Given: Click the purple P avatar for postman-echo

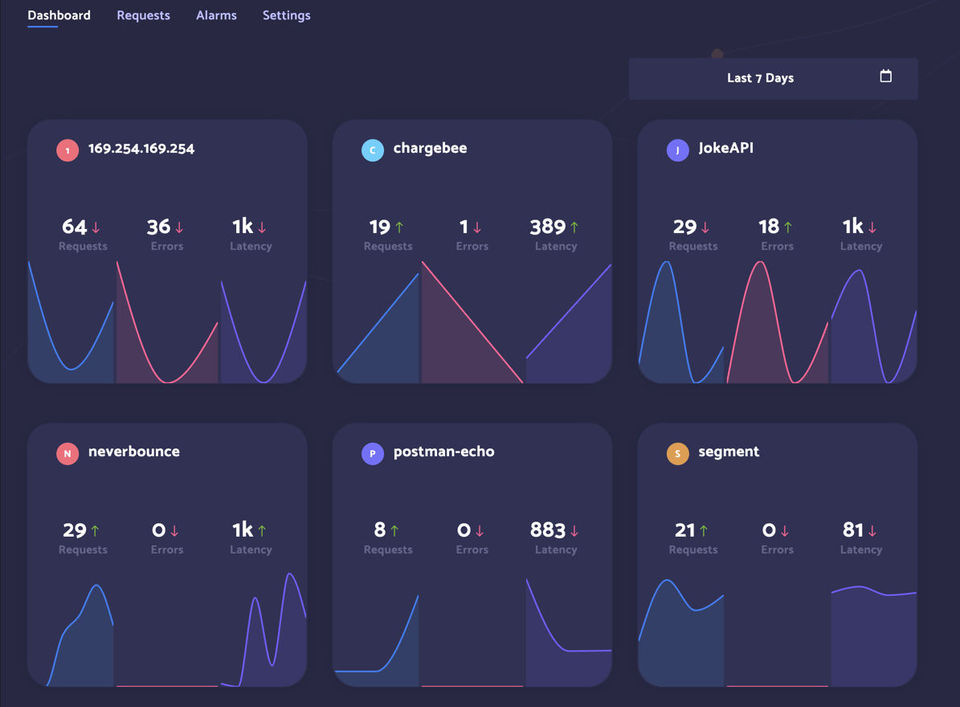Looking at the screenshot, I should (372, 454).
